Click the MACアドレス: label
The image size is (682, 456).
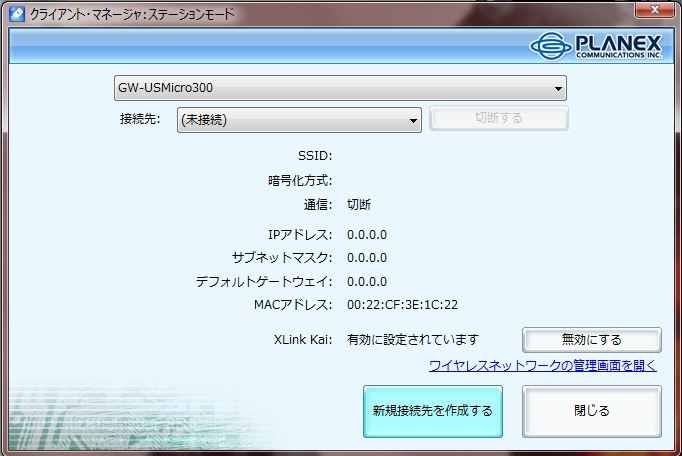pos(293,305)
